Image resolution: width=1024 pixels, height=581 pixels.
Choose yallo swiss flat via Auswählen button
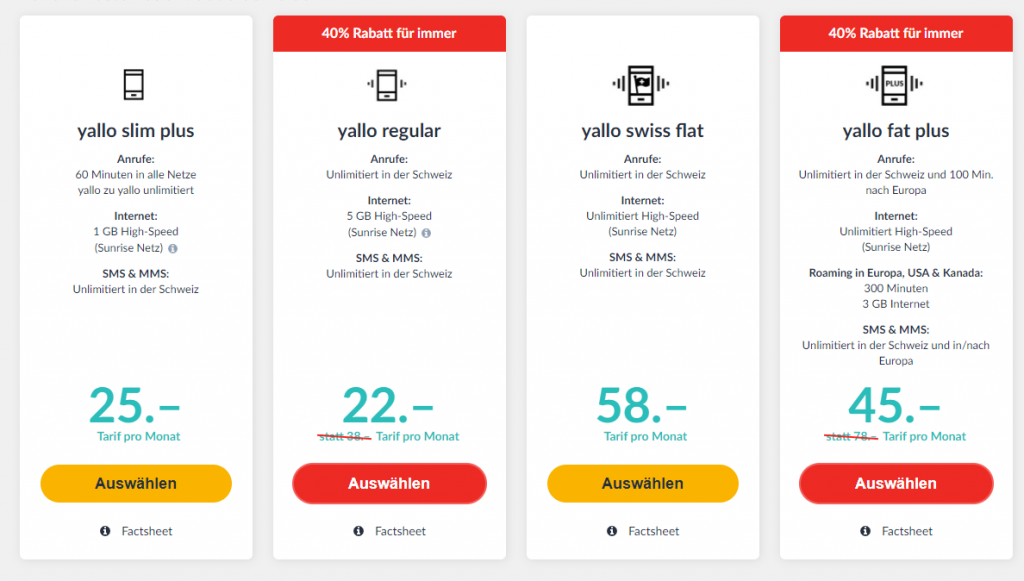click(643, 484)
